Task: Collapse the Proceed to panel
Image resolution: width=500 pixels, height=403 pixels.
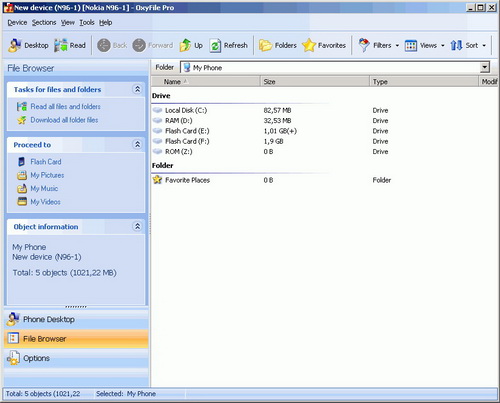Action: point(137,145)
